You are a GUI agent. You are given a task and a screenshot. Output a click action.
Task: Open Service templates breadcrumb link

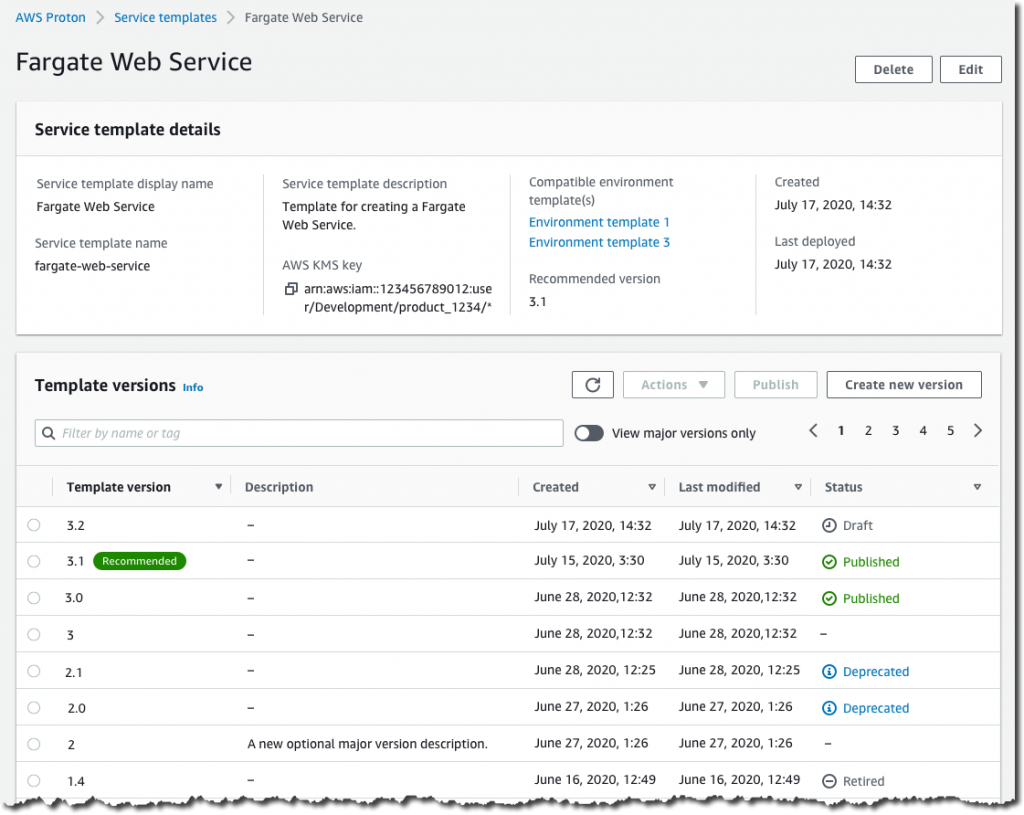tap(165, 18)
